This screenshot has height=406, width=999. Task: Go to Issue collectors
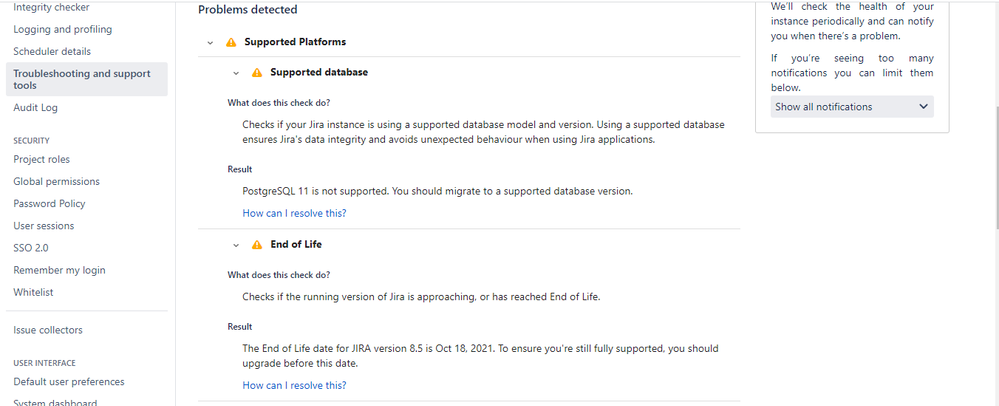(47, 330)
